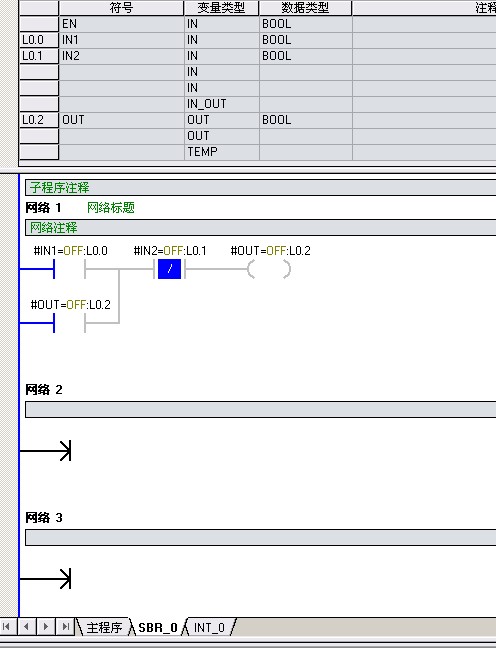Click the IN2 symbol cell in variable table
This screenshot has width=496, height=653.
(x=121, y=56)
